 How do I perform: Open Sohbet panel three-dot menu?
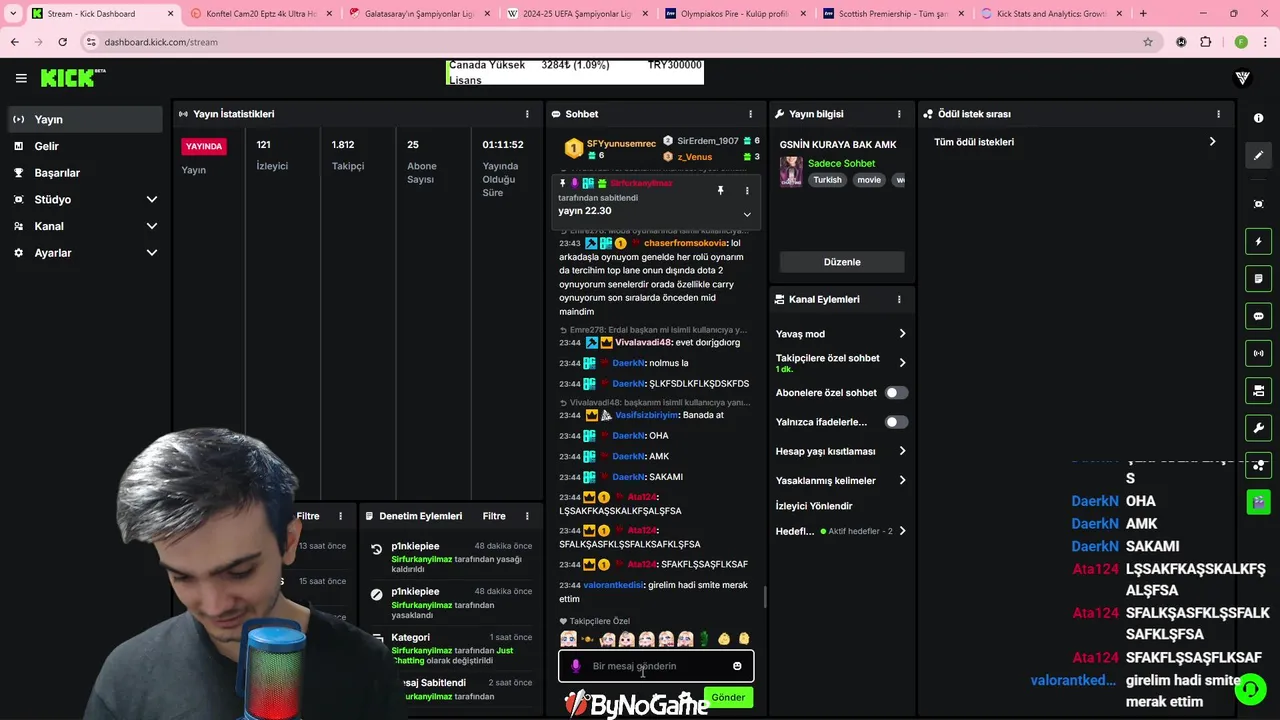point(751,114)
